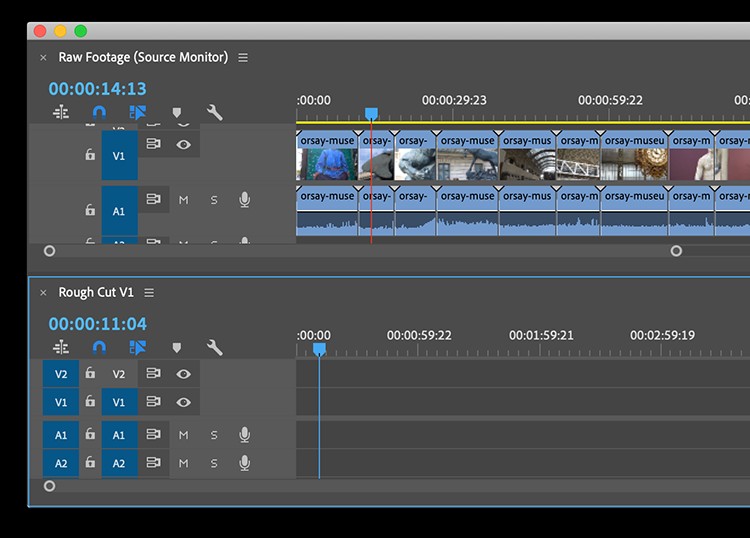The image size is (750, 538).
Task: Click the Raw Footage zoom scrollbar right handle
Action: [x=676, y=251]
